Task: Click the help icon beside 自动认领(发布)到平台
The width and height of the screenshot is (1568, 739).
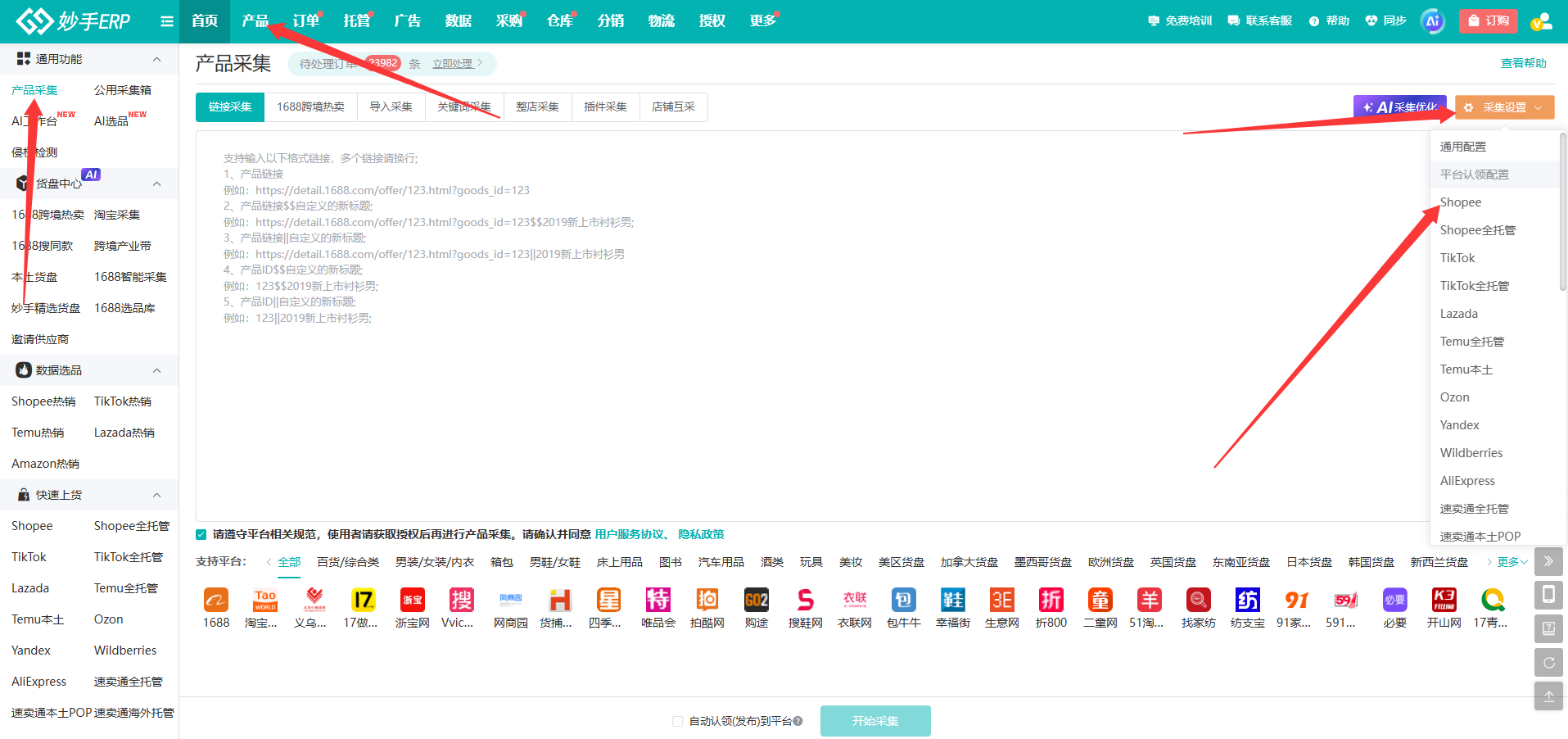Action: 798,721
